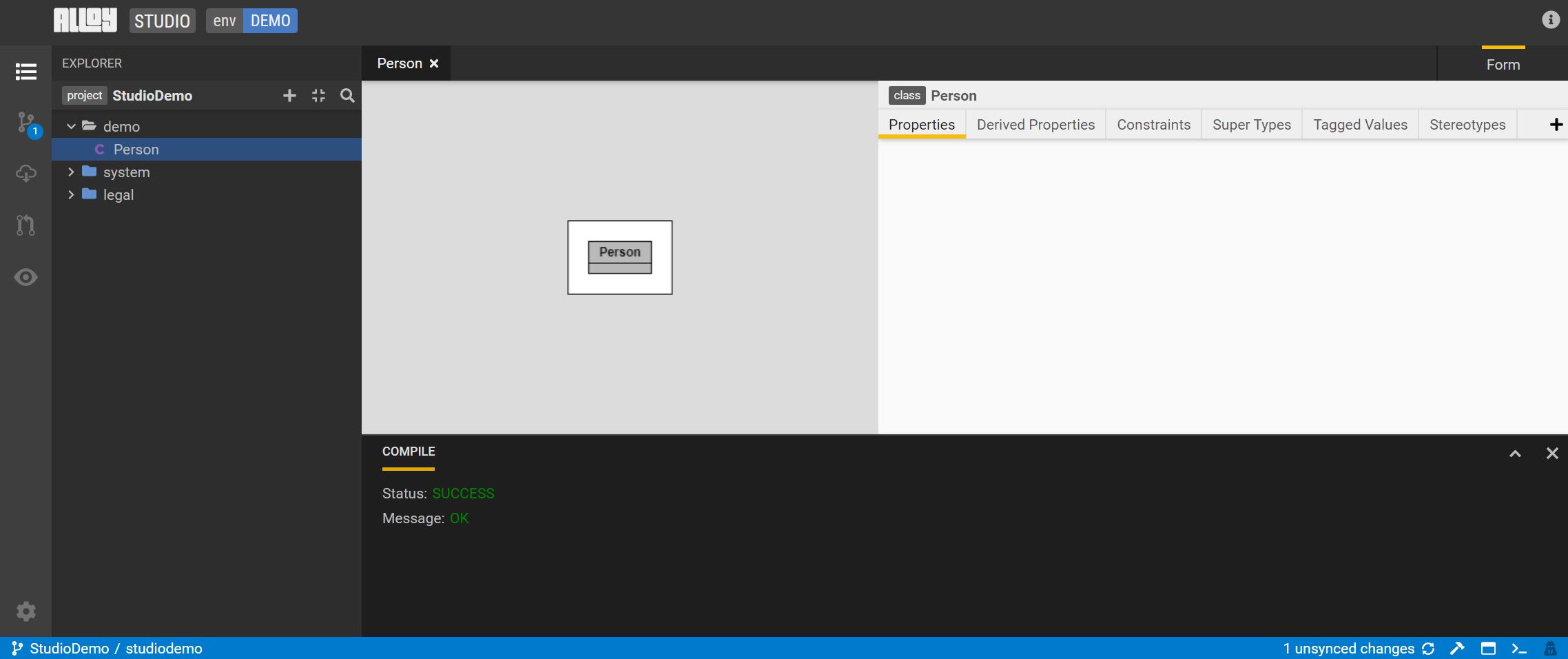Close the Person editor tab

[434, 63]
